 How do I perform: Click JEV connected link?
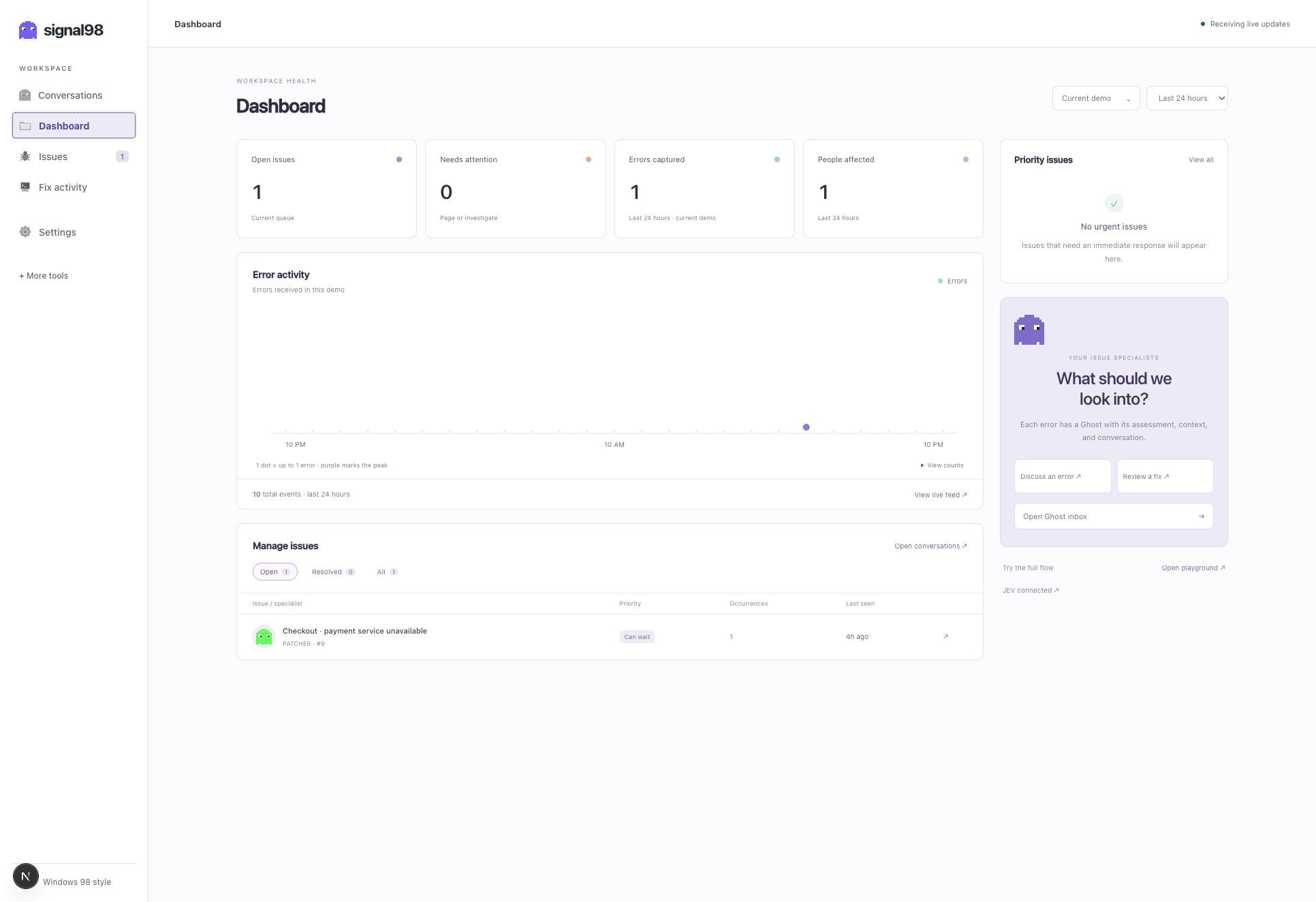[1031, 591]
